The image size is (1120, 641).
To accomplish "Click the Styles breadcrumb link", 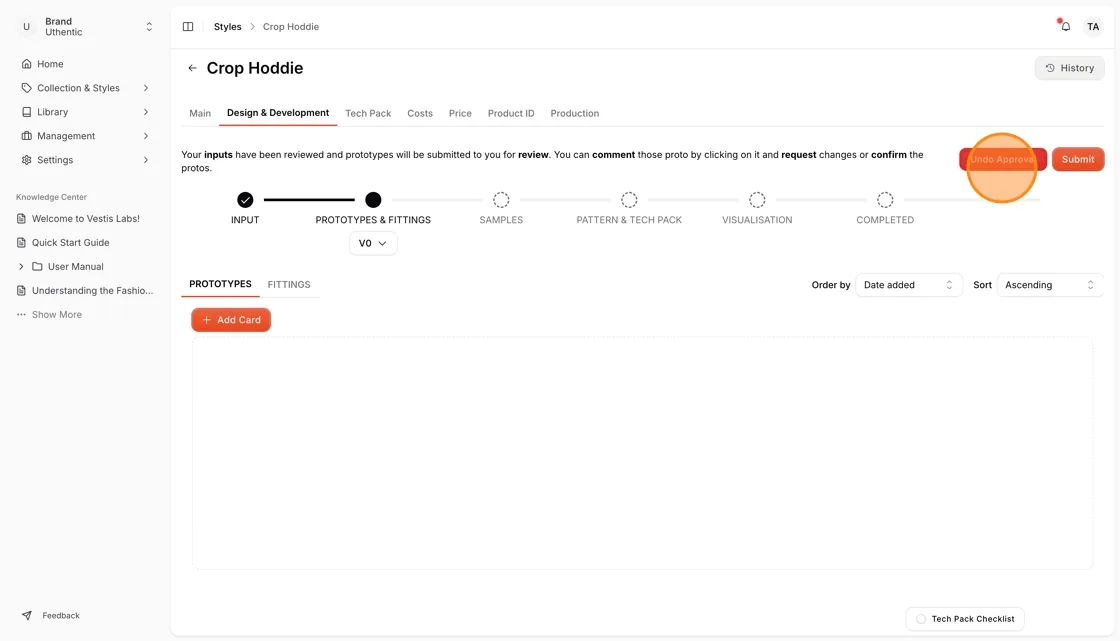I will 227,26.
